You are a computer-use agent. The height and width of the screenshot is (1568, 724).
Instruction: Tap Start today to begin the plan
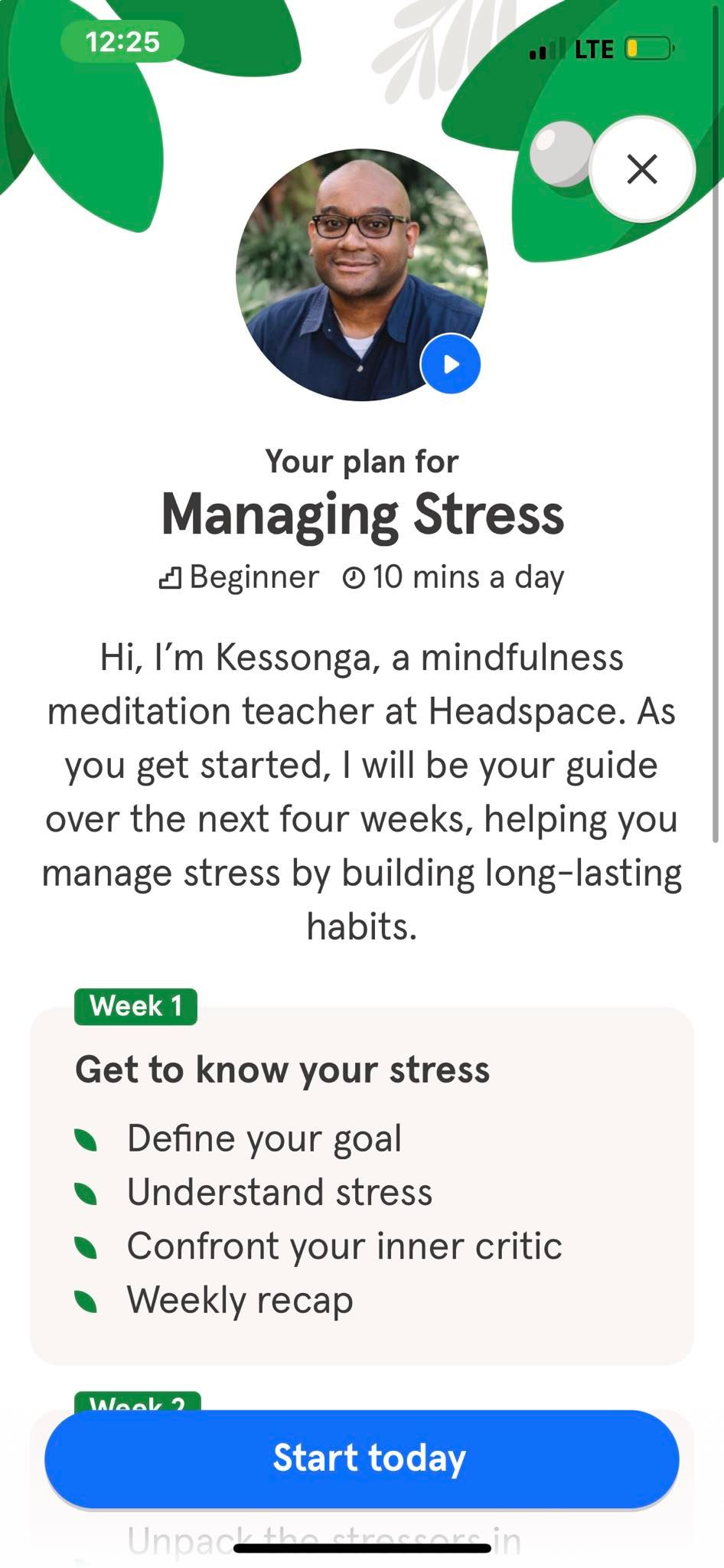click(362, 1458)
